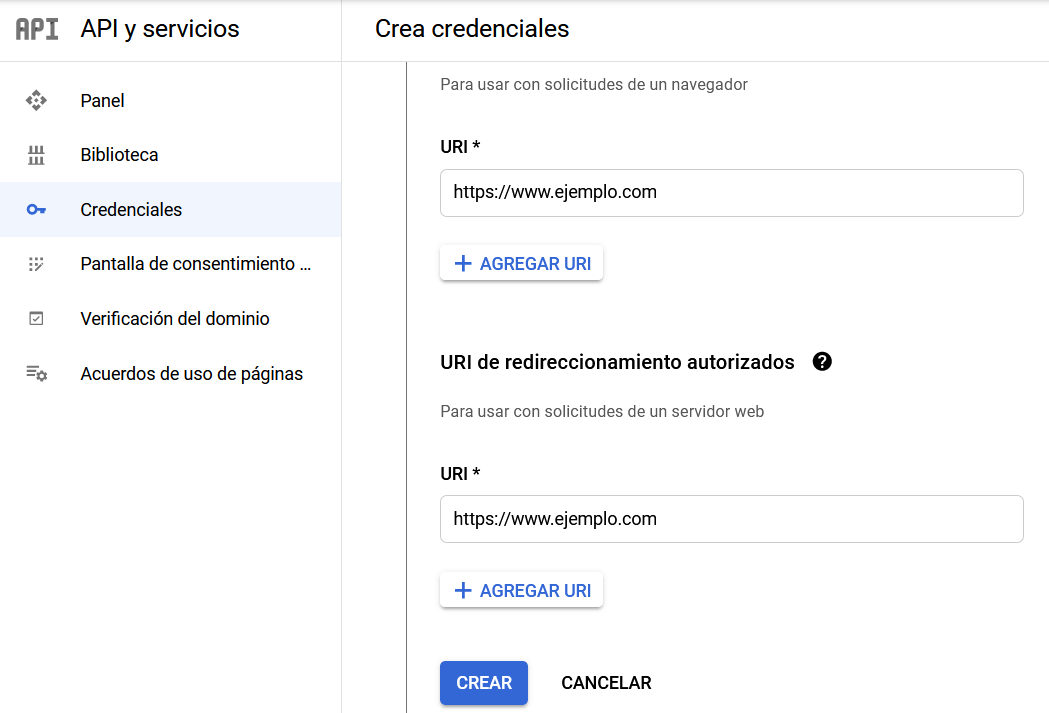Open the Panel section
The width and height of the screenshot is (1049, 713).
click(102, 100)
